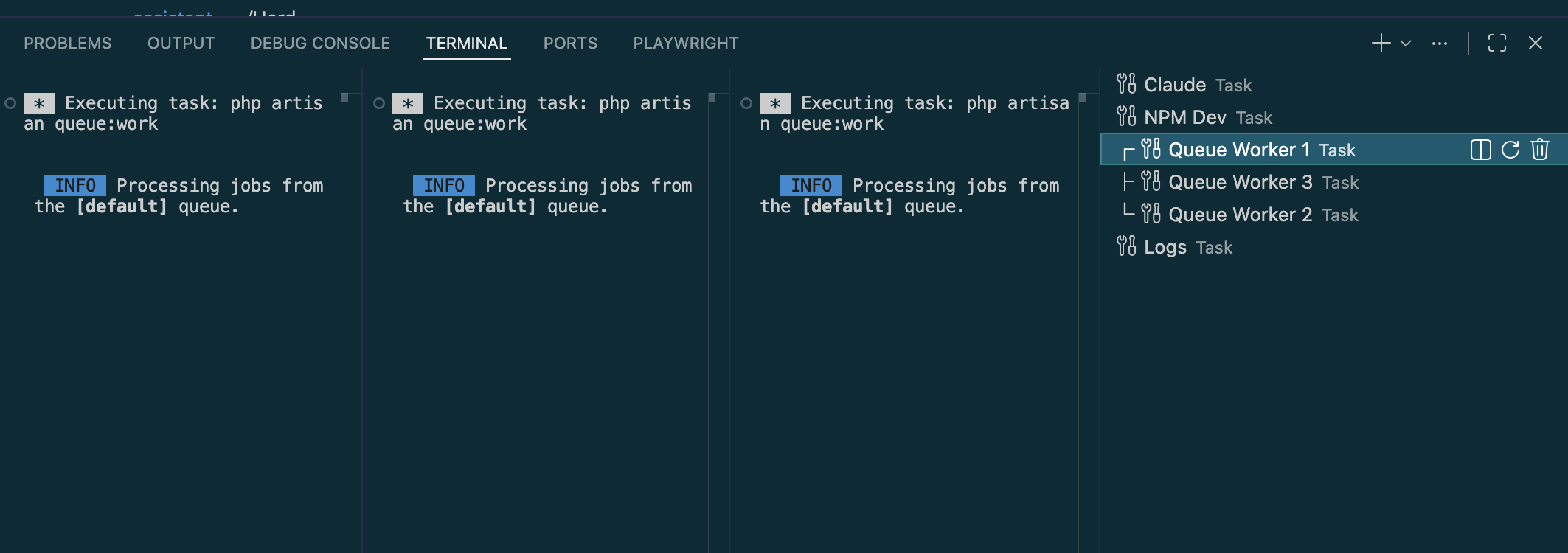The height and width of the screenshot is (553, 1568).
Task: Click the tools icon beside Claude task
Action: [x=1126, y=84]
